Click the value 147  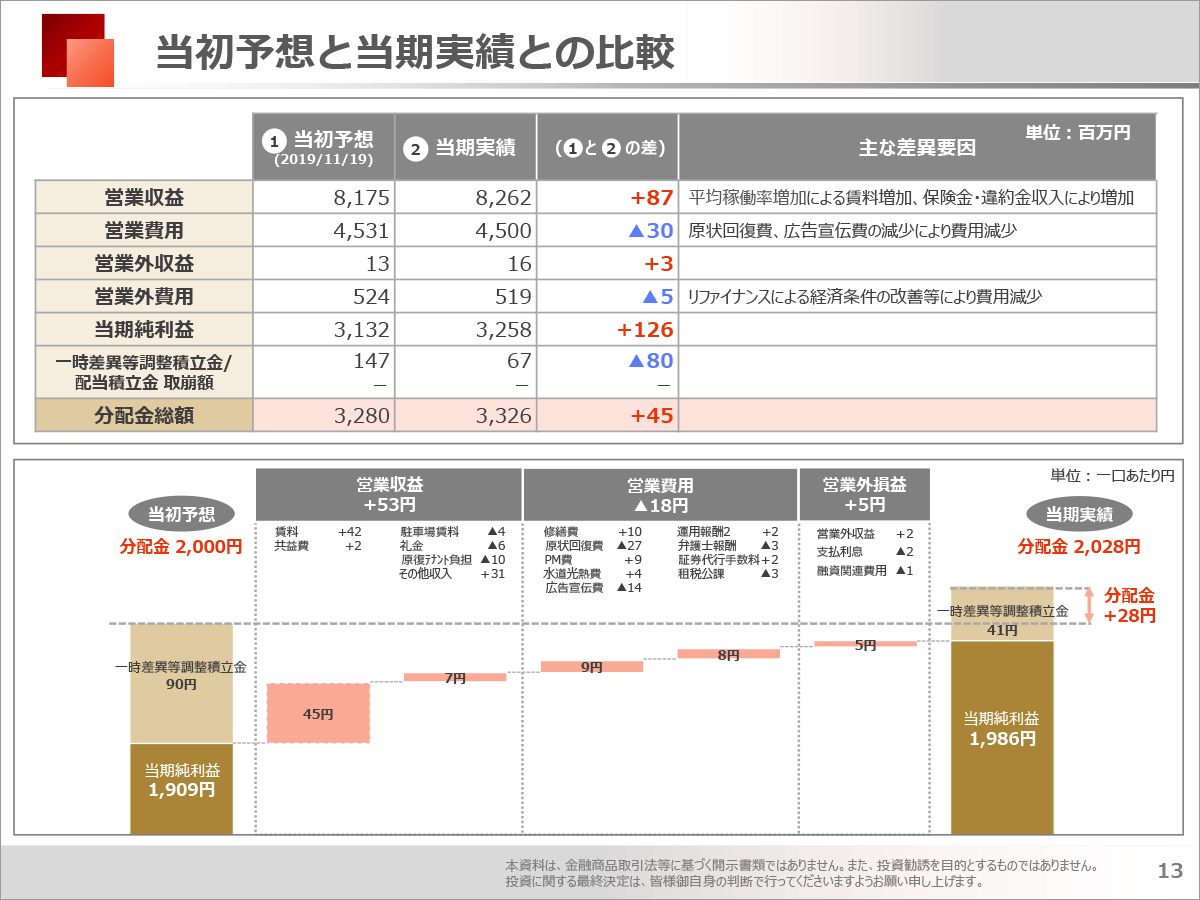coord(371,361)
